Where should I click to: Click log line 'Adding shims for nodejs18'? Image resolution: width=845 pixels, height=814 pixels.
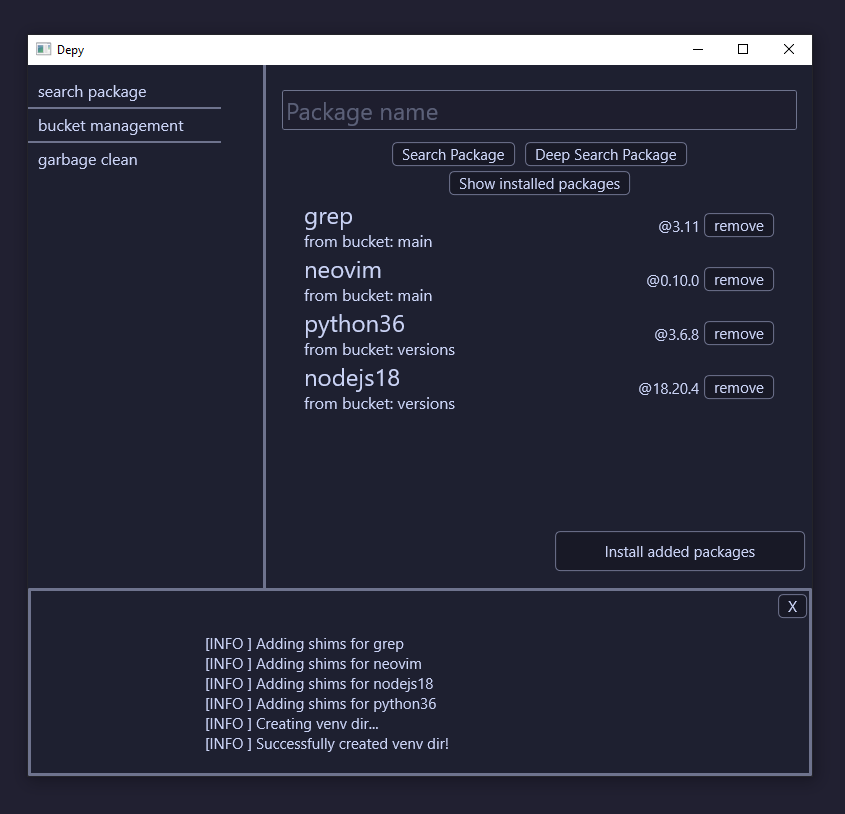[319, 684]
